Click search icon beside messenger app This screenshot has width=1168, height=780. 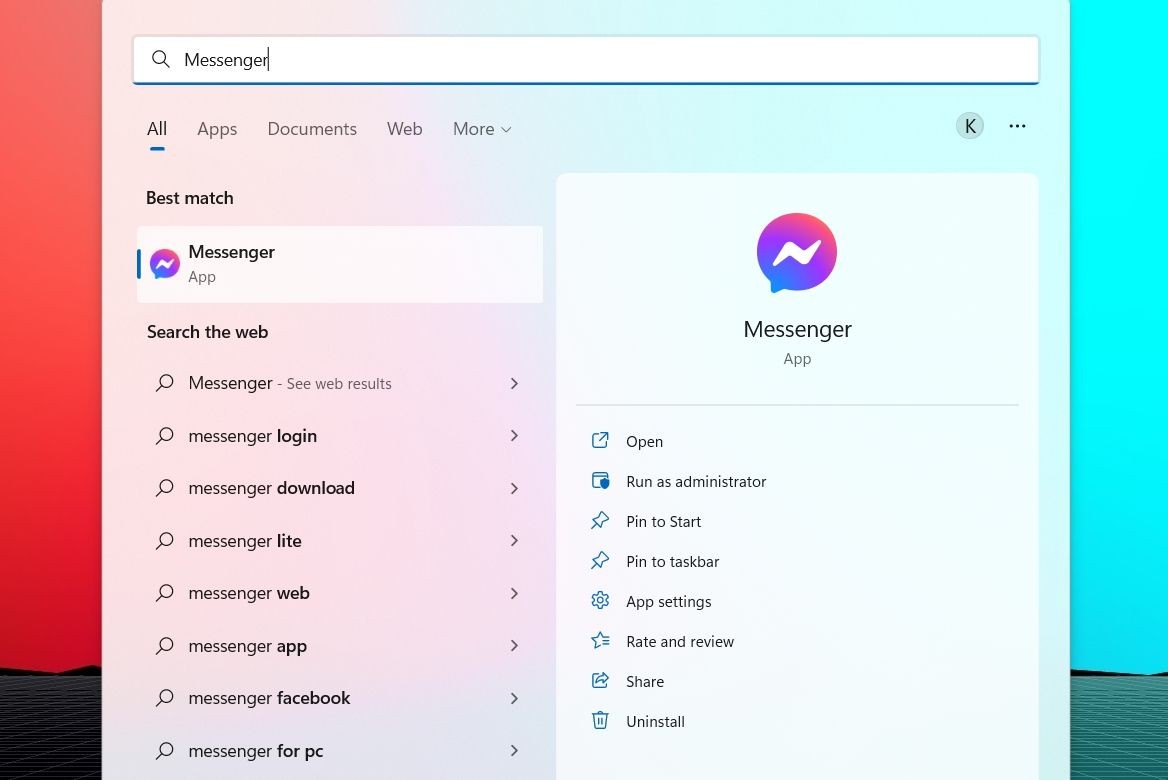coord(165,645)
